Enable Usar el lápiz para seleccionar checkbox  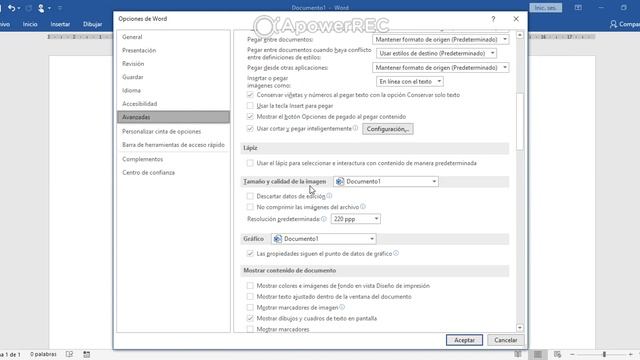250,163
